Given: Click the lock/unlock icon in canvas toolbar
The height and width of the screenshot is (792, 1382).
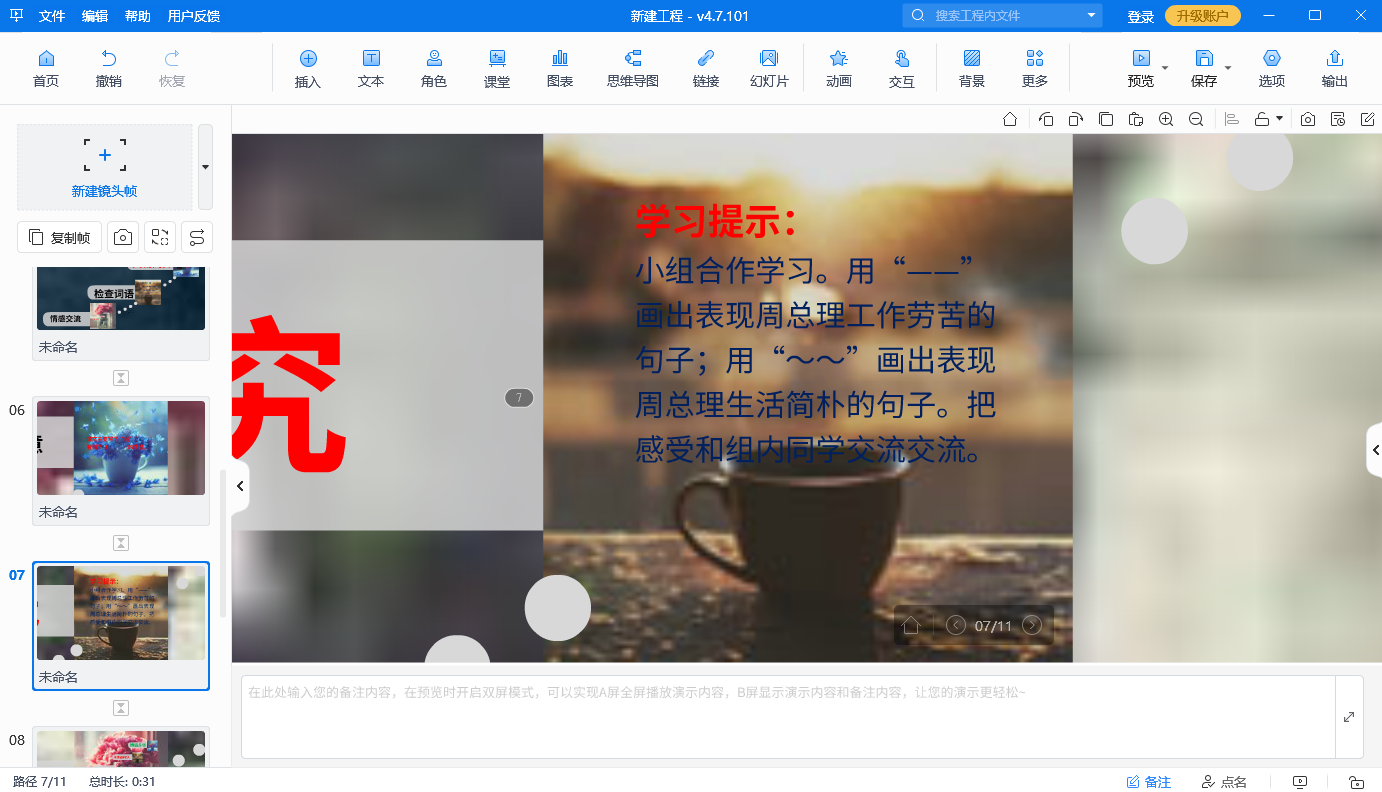Looking at the screenshot, I should [1262, 119].
